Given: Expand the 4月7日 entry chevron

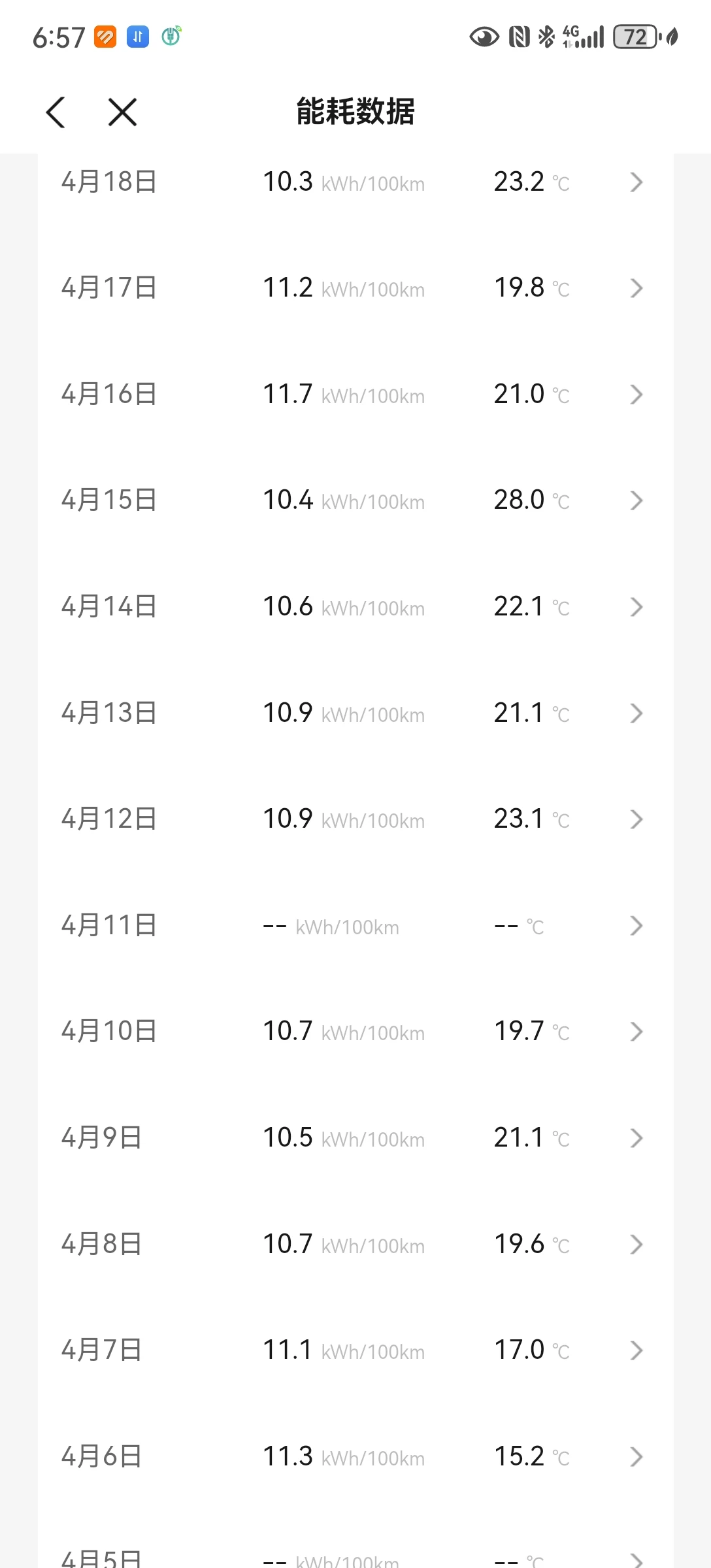Looking at the screenshot, I should click(636, 1350).
